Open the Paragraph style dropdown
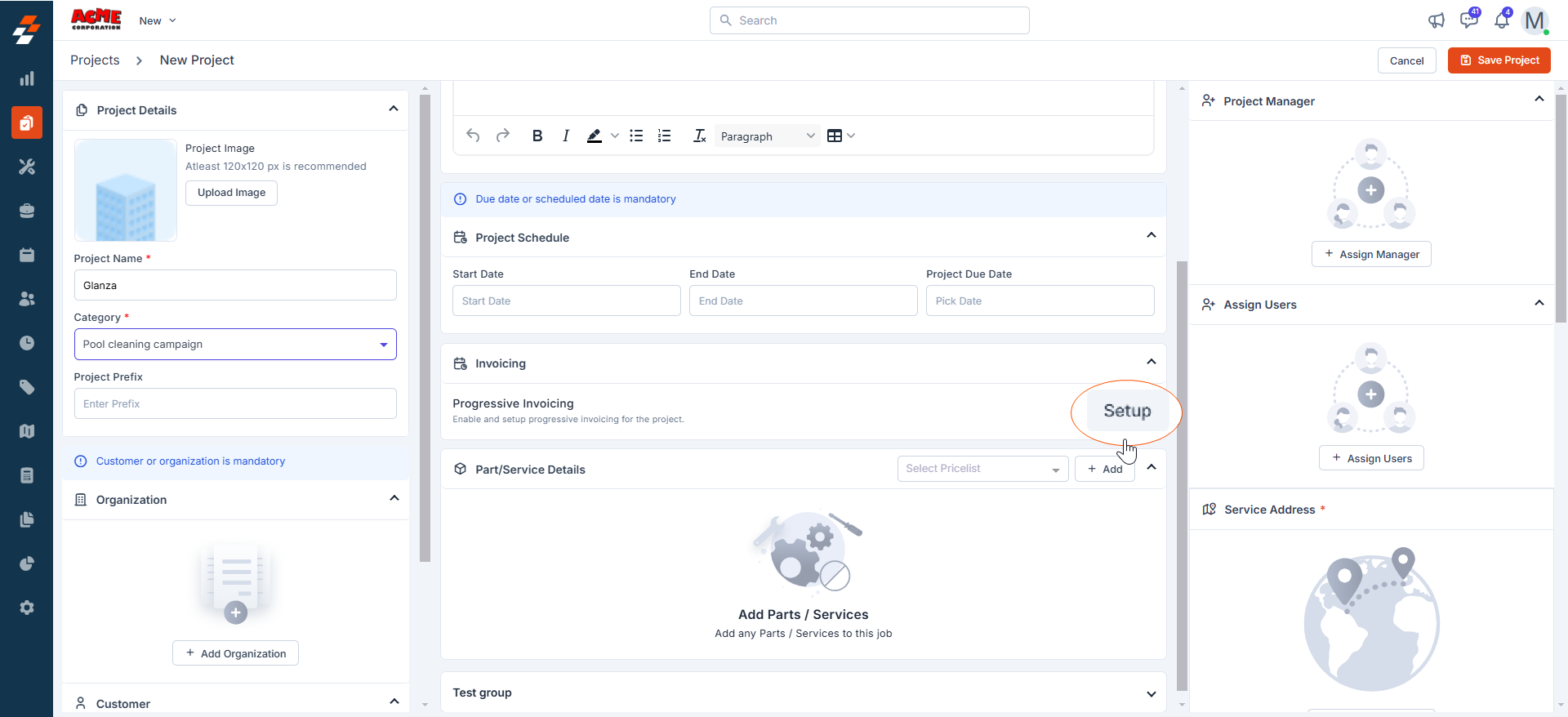This screenshot has width=1568, height=717. [767, 136]
